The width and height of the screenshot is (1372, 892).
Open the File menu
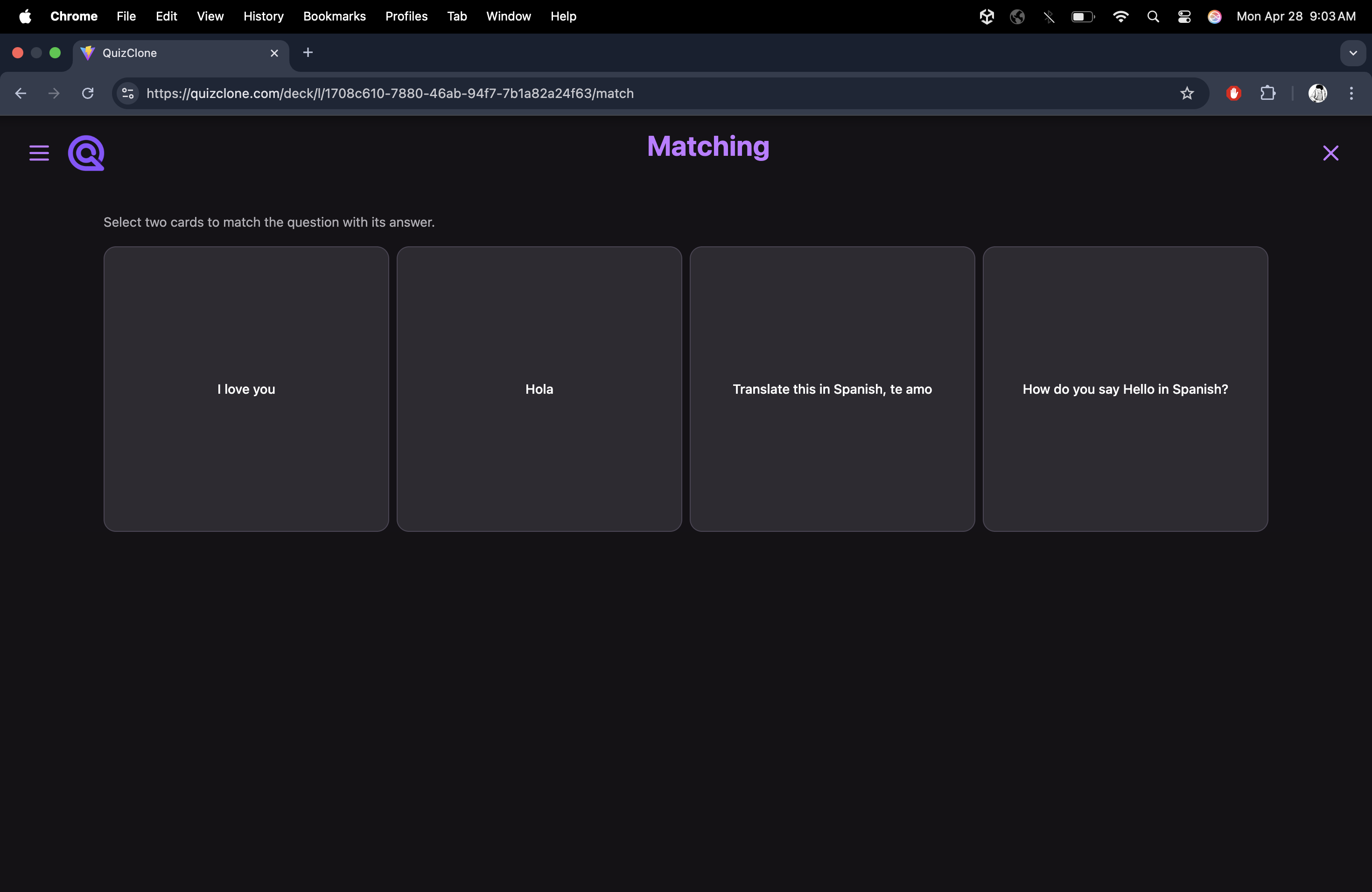click(x=126, y=16)
